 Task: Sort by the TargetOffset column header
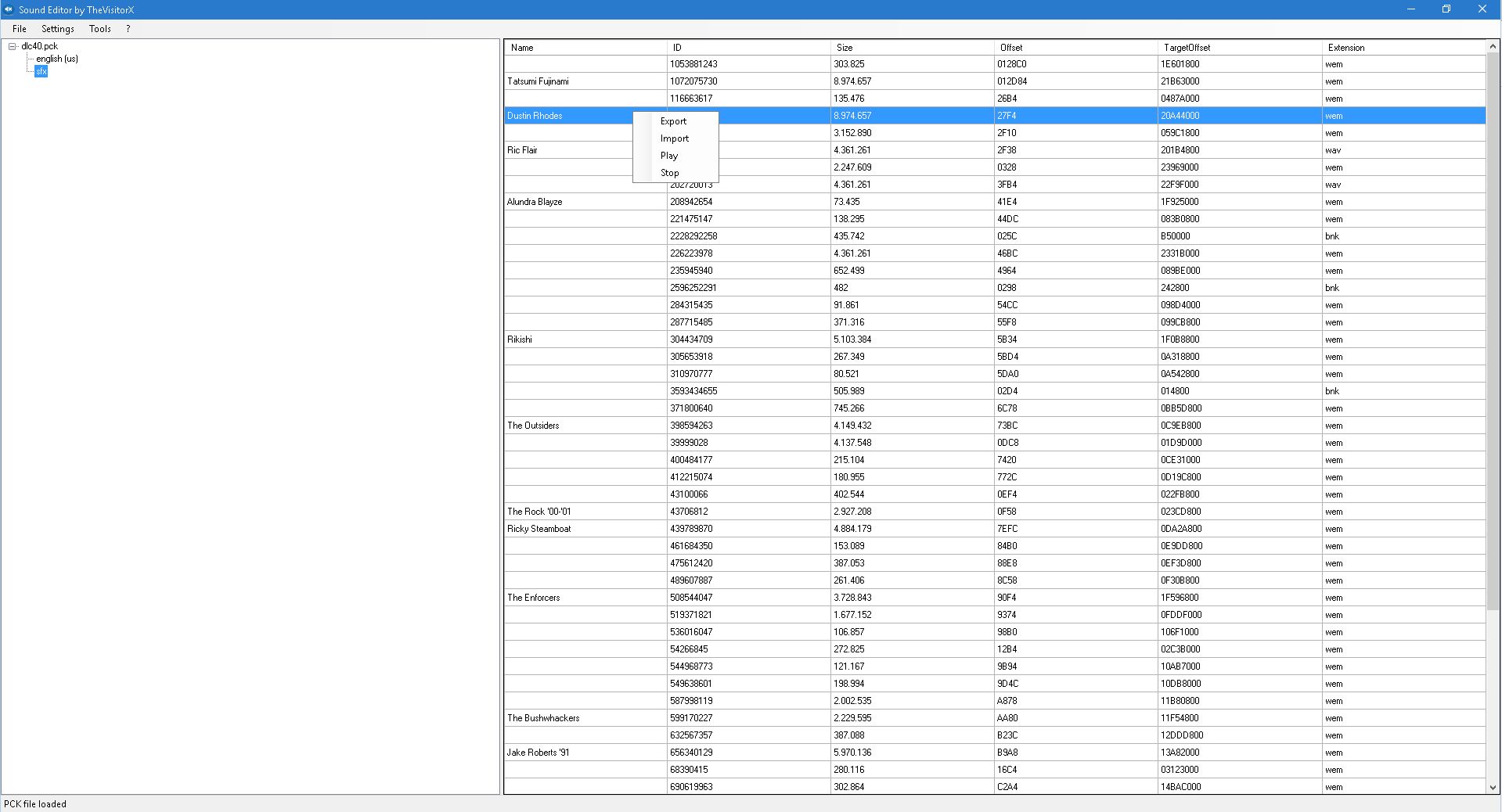click(x=1240, y=48)
